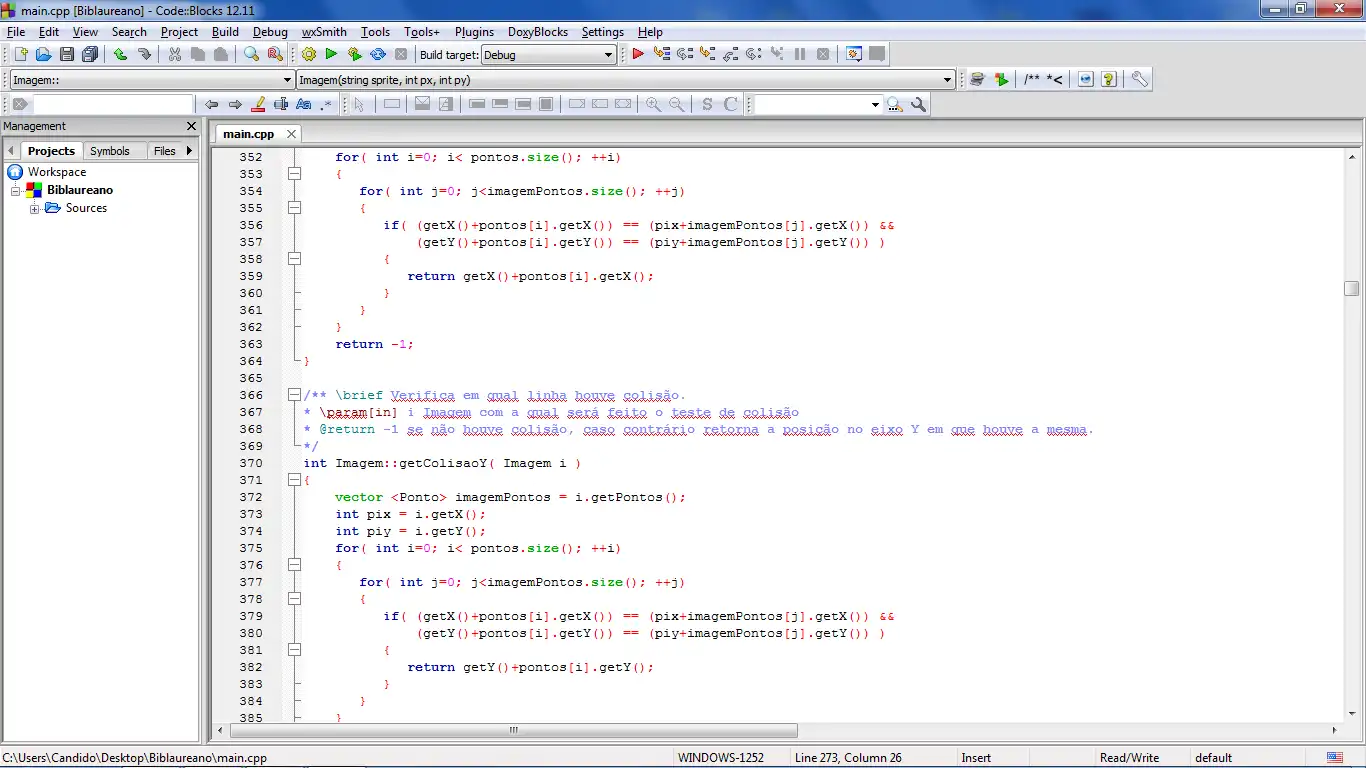Image resolution: width=1366 pixels, height=768 pixels.
Task: Collapse the Biblaureano project node
Action: click(x=16, y=190)
